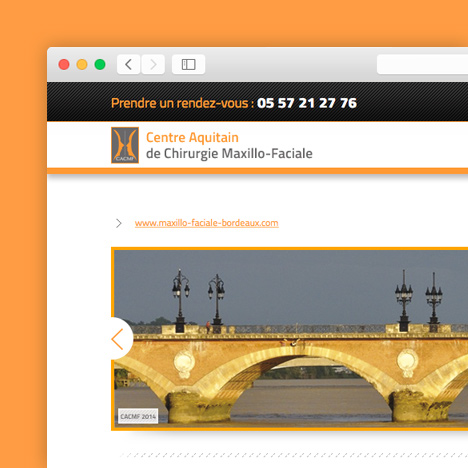This screenshot has height=468, width=468.
Task: Click the browser forward arrow button
Action: [153, 64]
